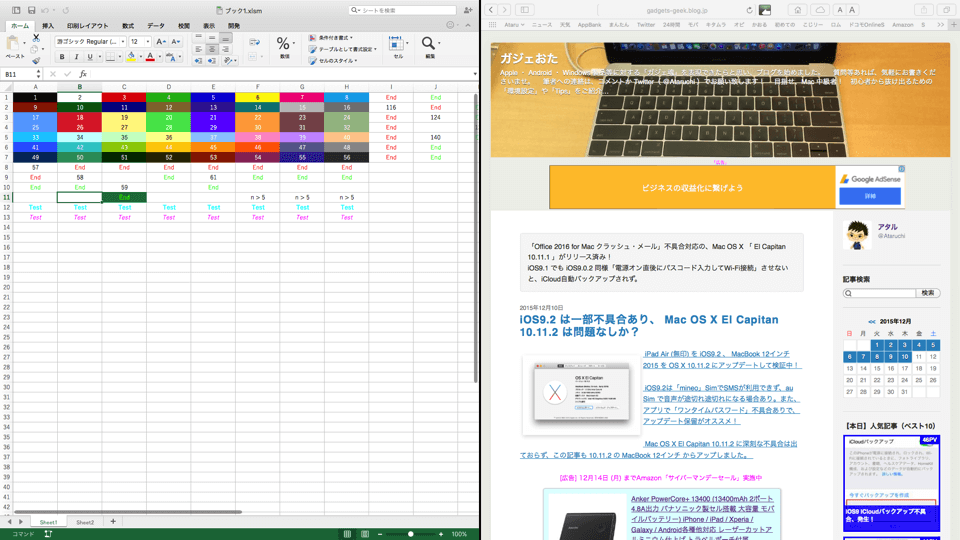
Task: Decrease font size with the A-down icon
Action: point(176,42)
